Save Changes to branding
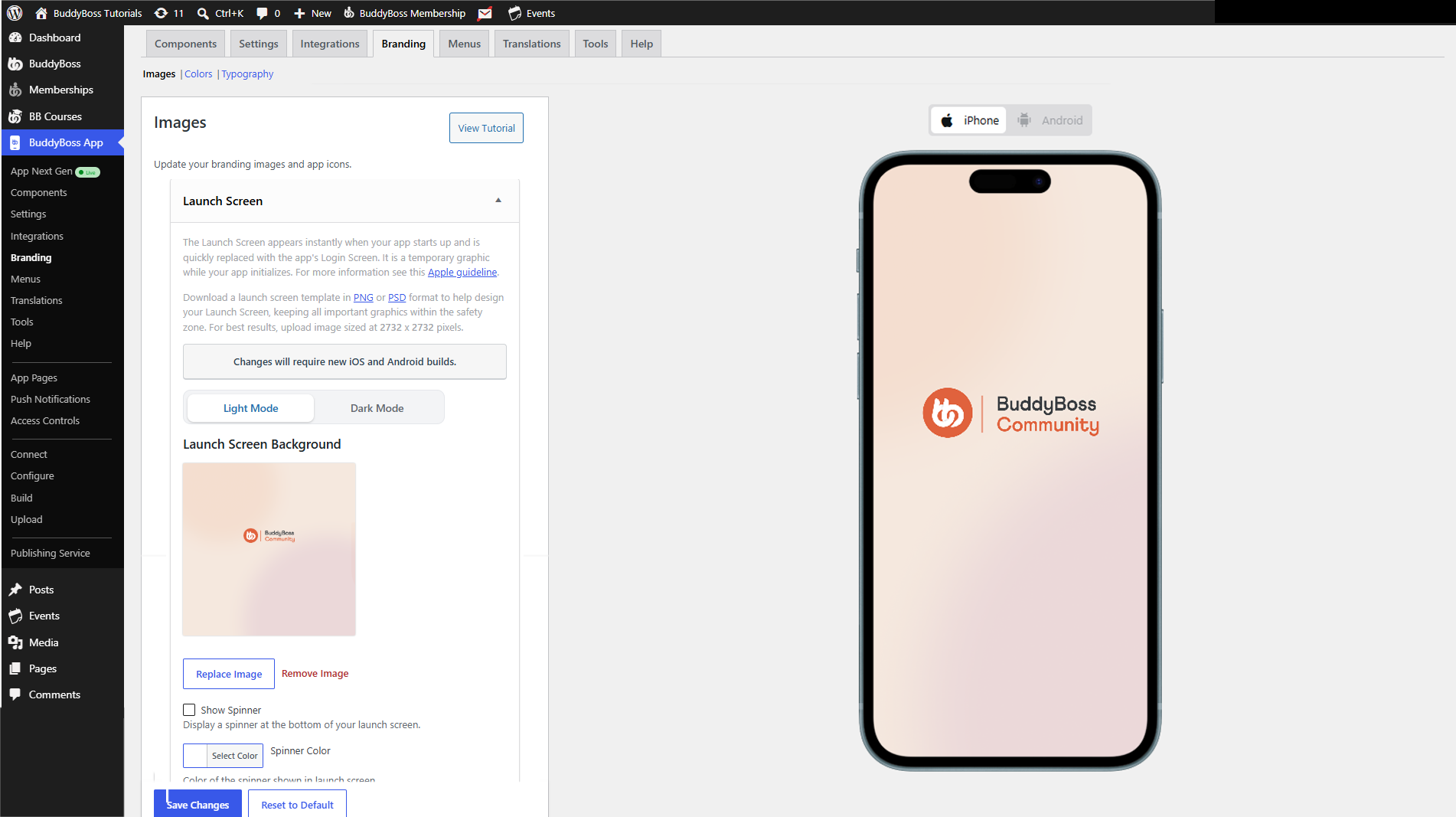 [x=198, y=804]
